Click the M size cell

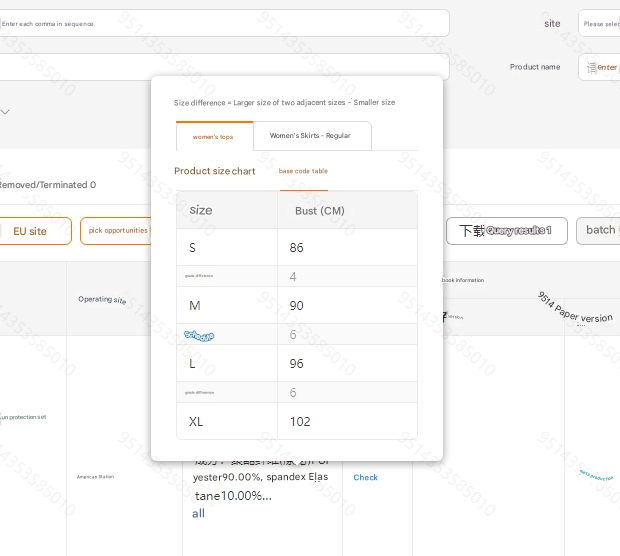[x=227, y=305]
